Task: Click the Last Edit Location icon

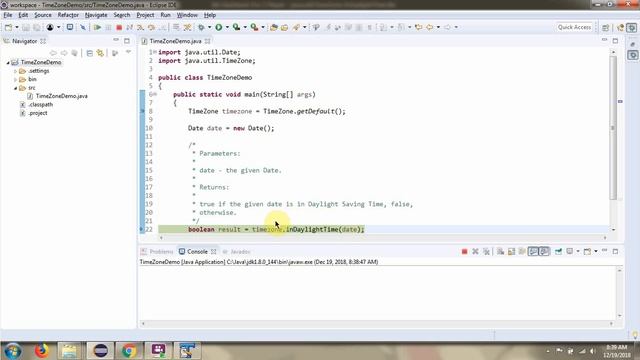Action: (418, 27)
